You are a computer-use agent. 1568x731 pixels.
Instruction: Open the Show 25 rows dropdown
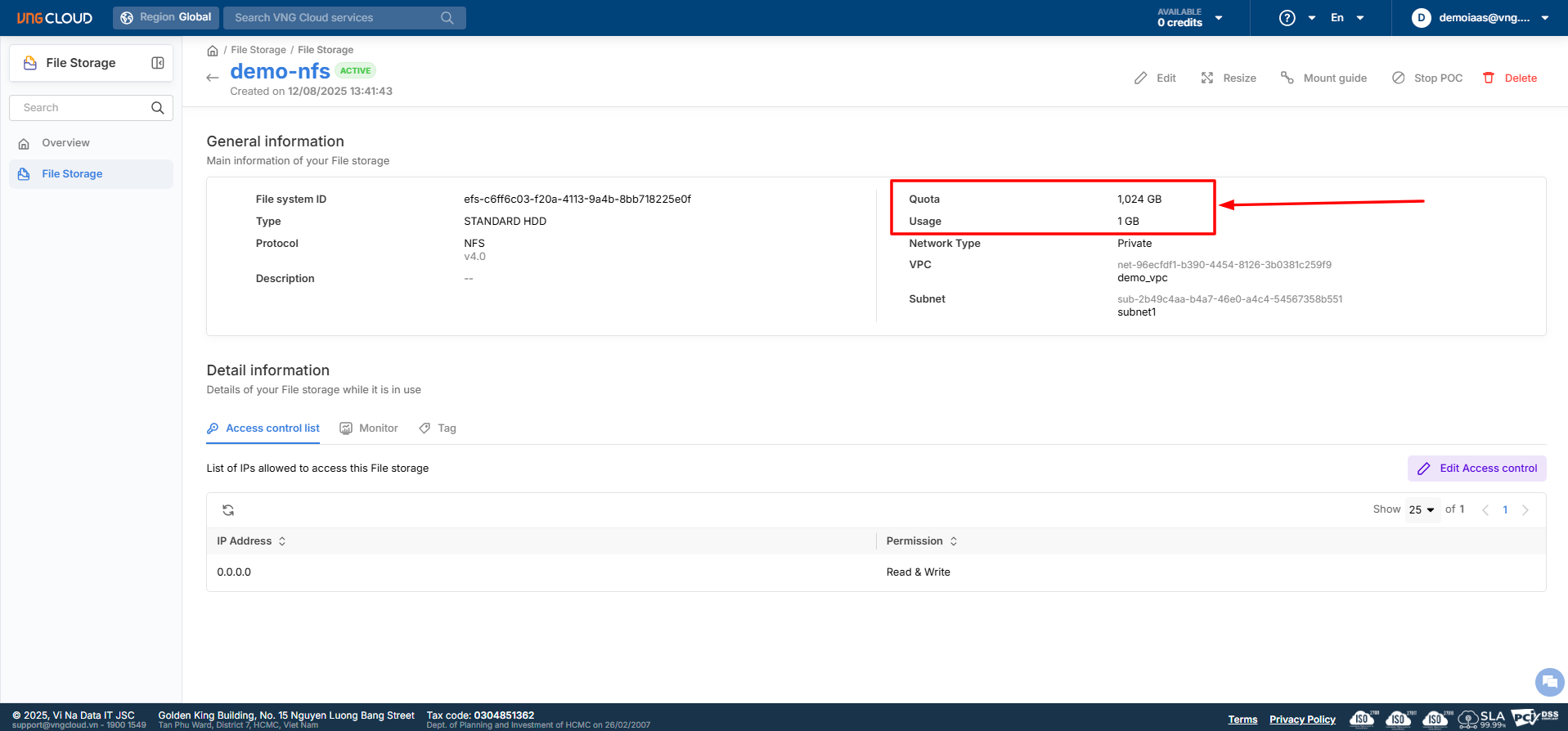[1422, 510]
